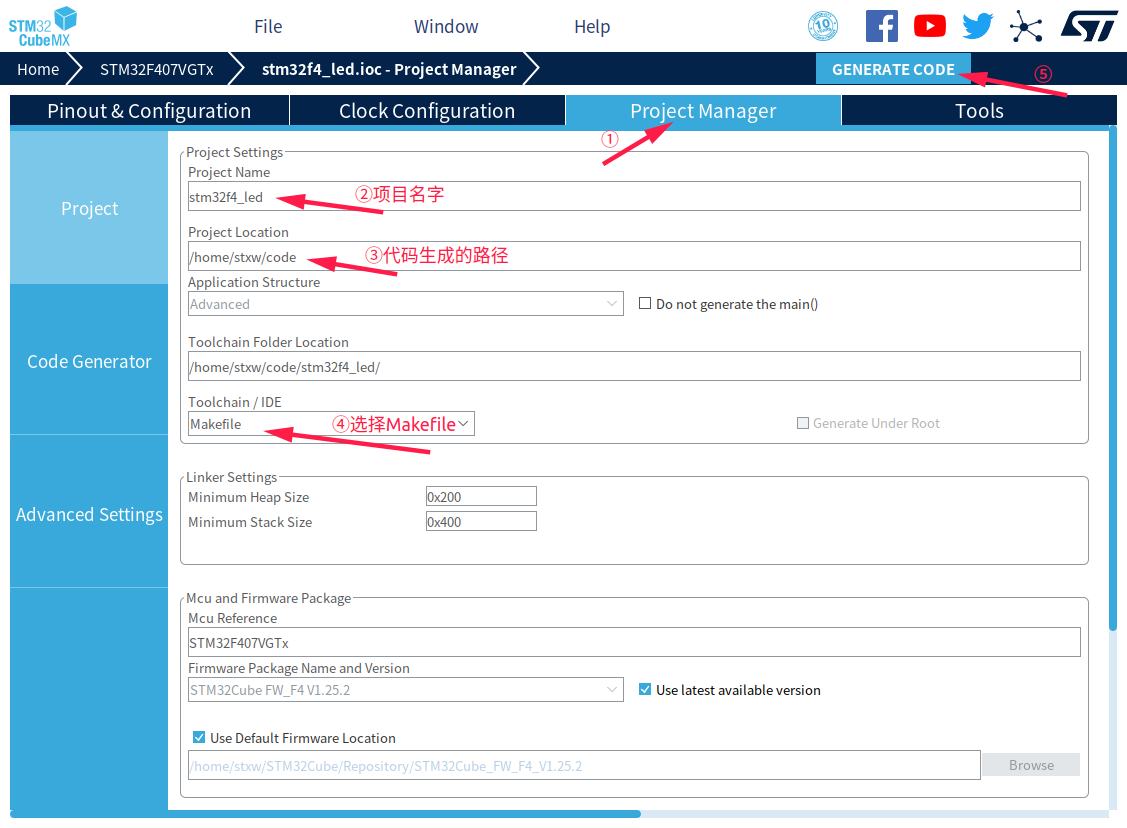Expand Firmware Package Name and Version dropdown
Viewport: 1127px width, 828px height.
point(405,690)
